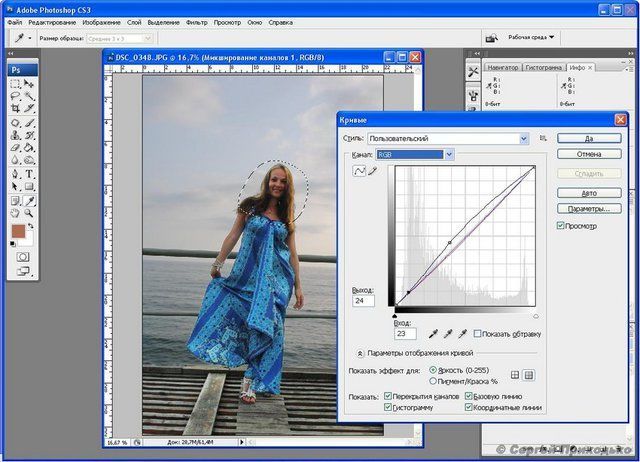Choose the Type (T) tool
This screenshot has height=462, width=640.
[x=30, y=173]
